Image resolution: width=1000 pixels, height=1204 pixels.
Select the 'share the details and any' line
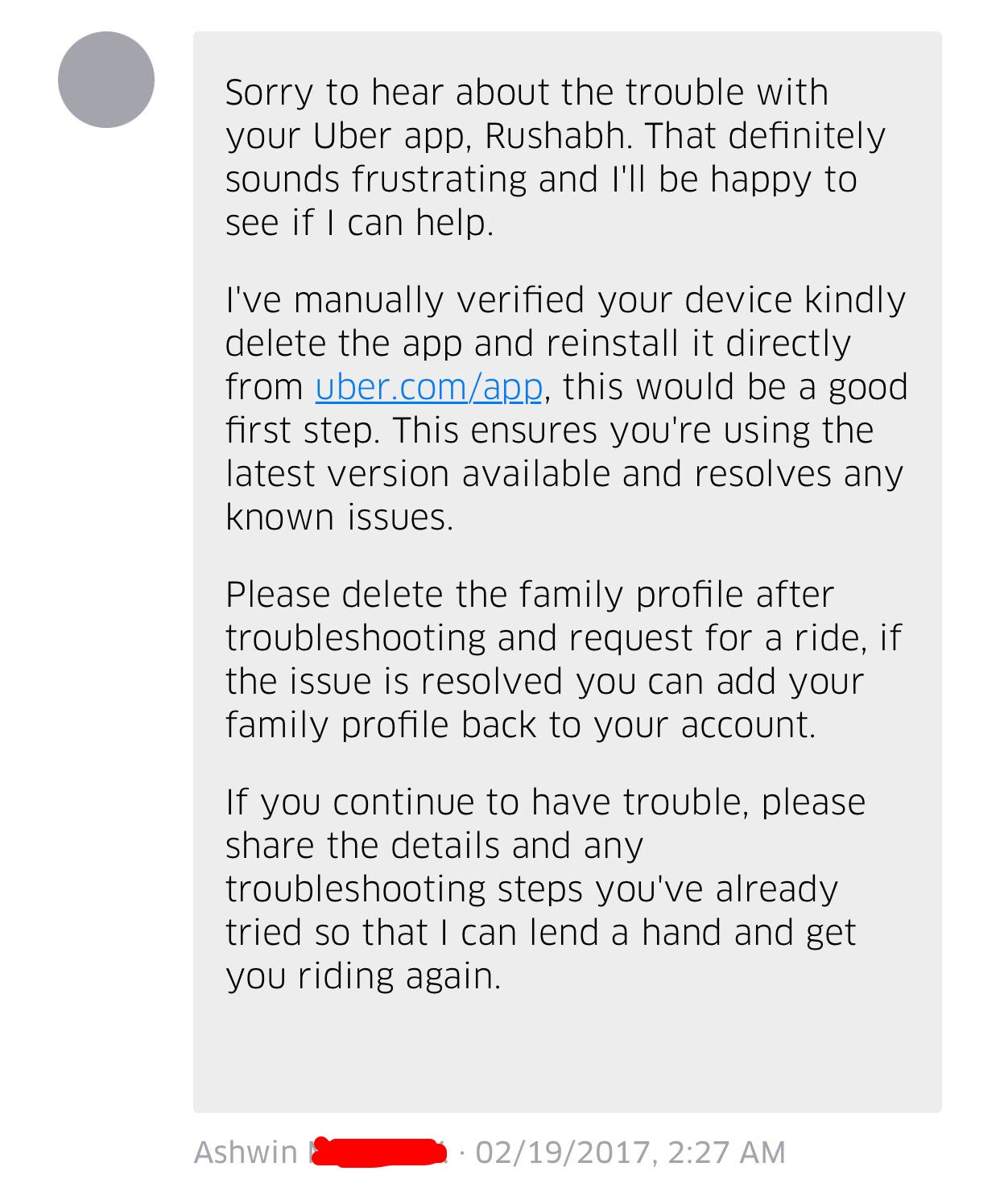[x=434, y=846]
